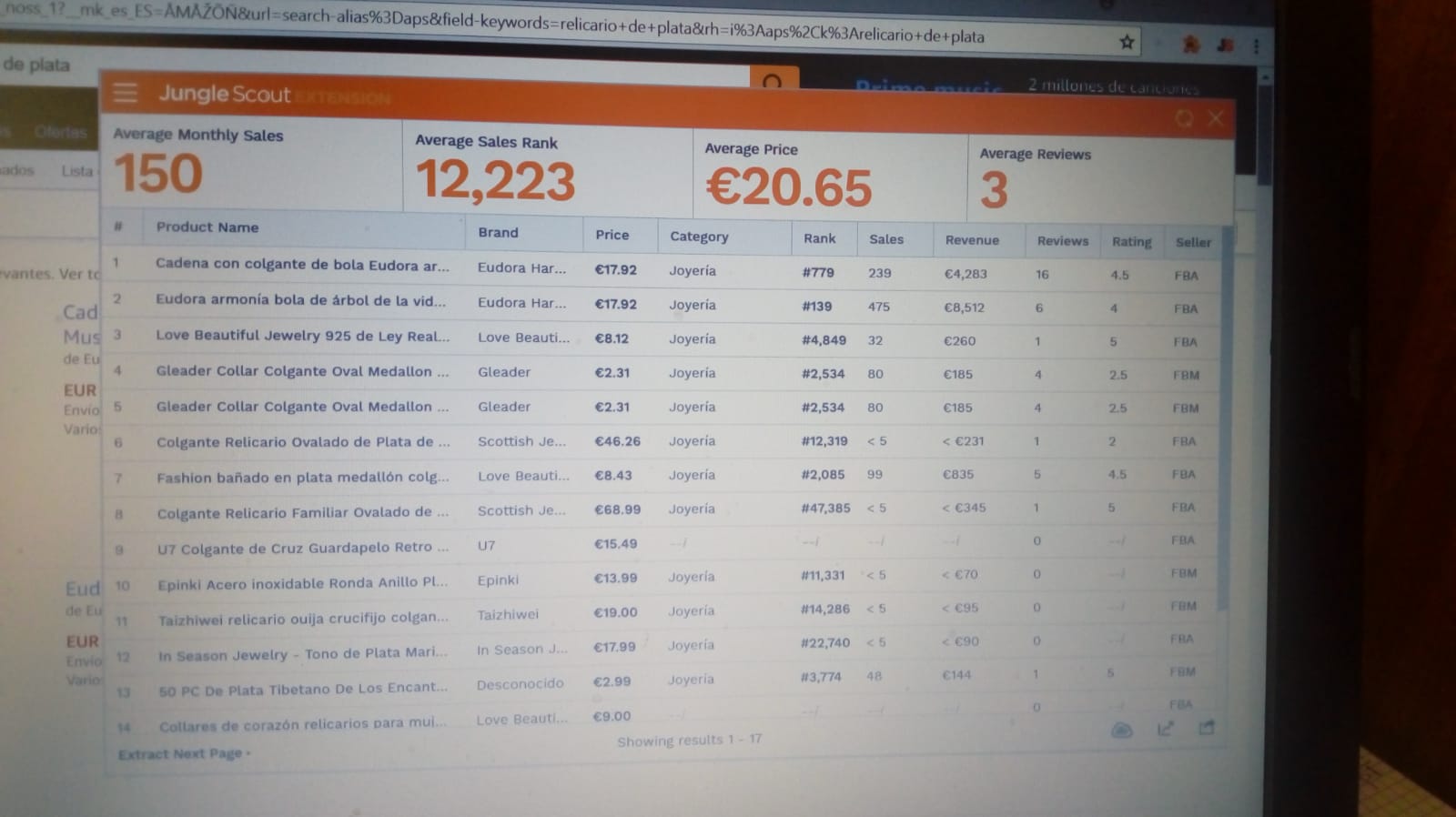Viewport: 1456px width, 817px height.
Task: Open product 'Epinki Acero inoxidable Ronda Anillo'
Action: pyautogui.click(x=303, y=583)
